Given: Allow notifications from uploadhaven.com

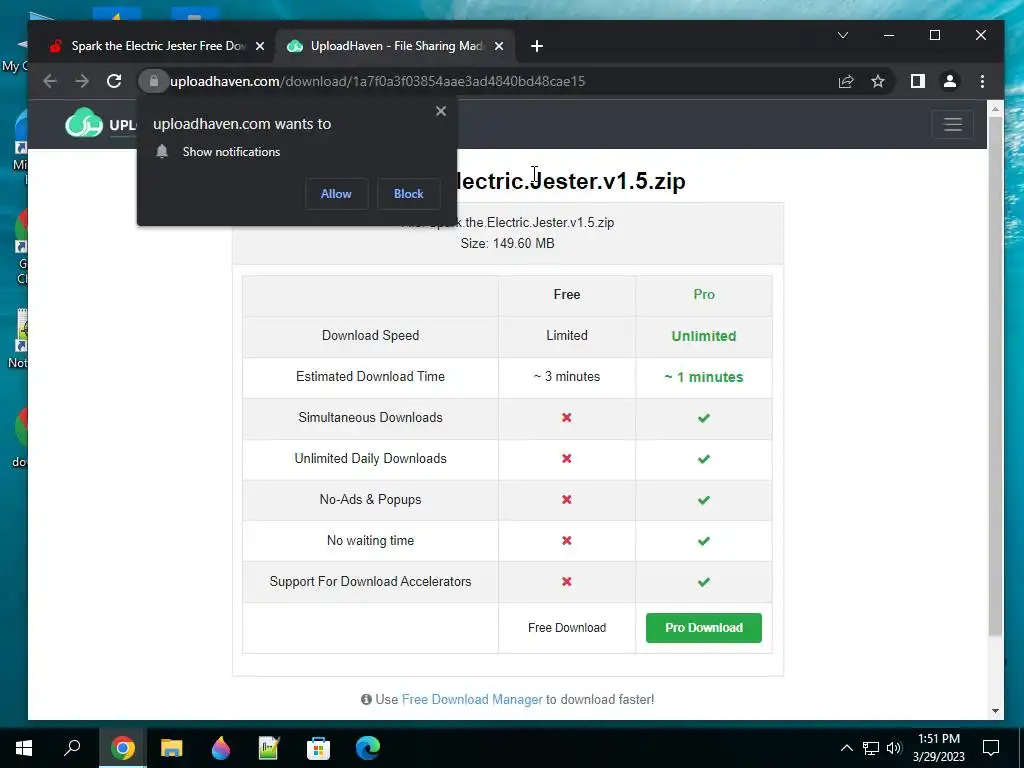Looking at the screenshot, I should click(336, 194).
